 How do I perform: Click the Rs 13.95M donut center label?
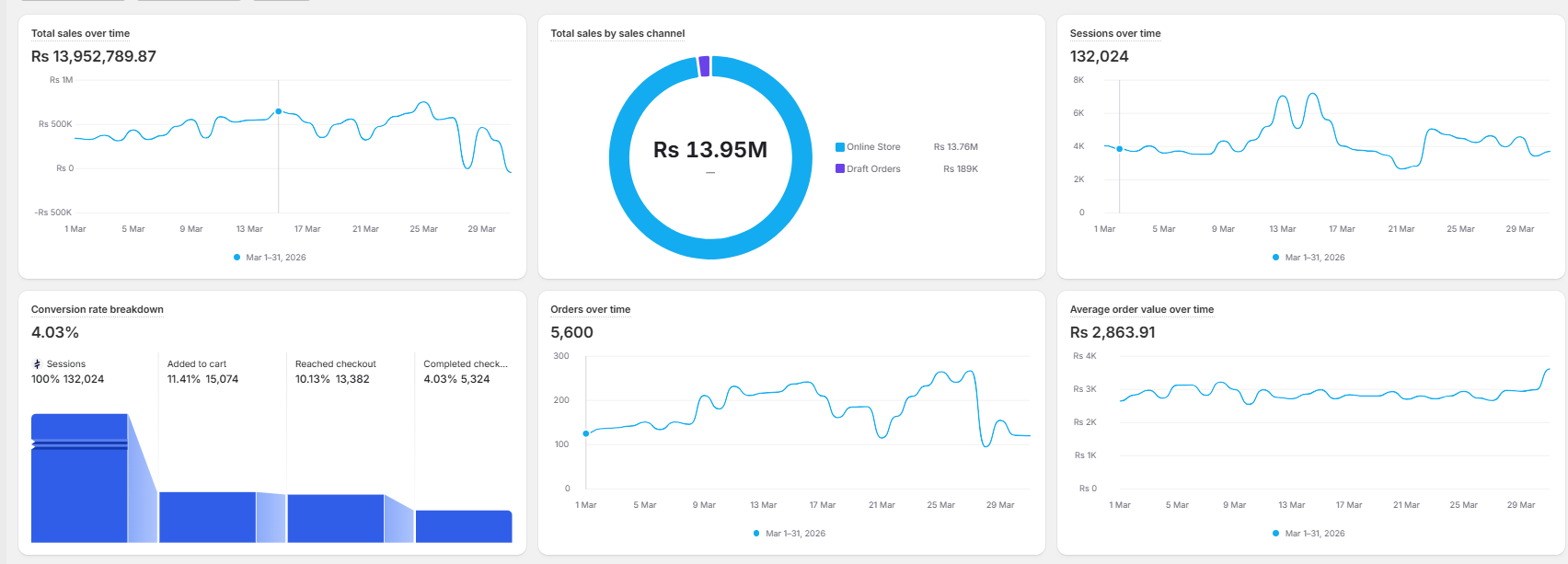point(710,150)
